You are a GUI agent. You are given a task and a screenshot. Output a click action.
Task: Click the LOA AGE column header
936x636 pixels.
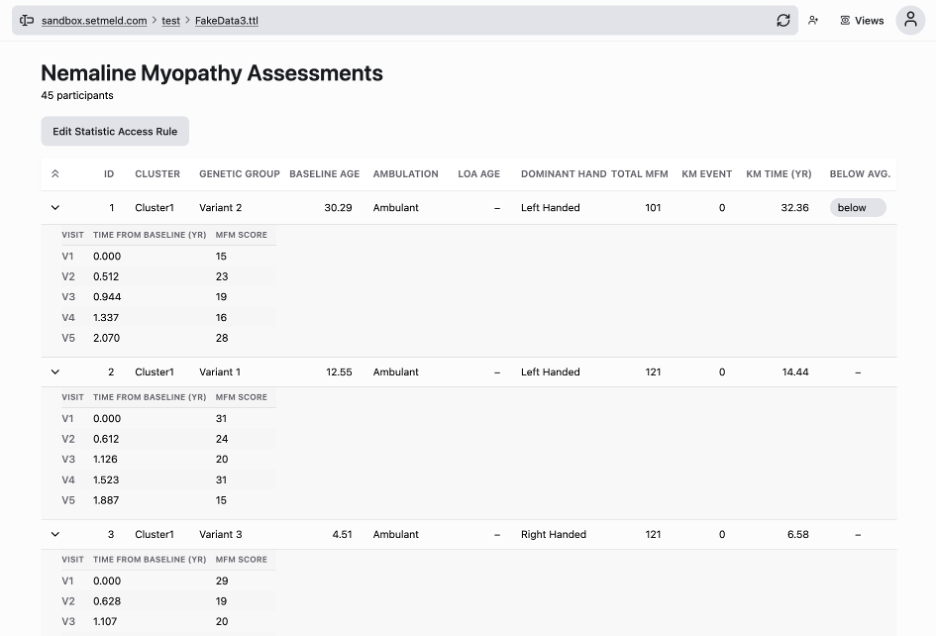[x=479, y=174]
